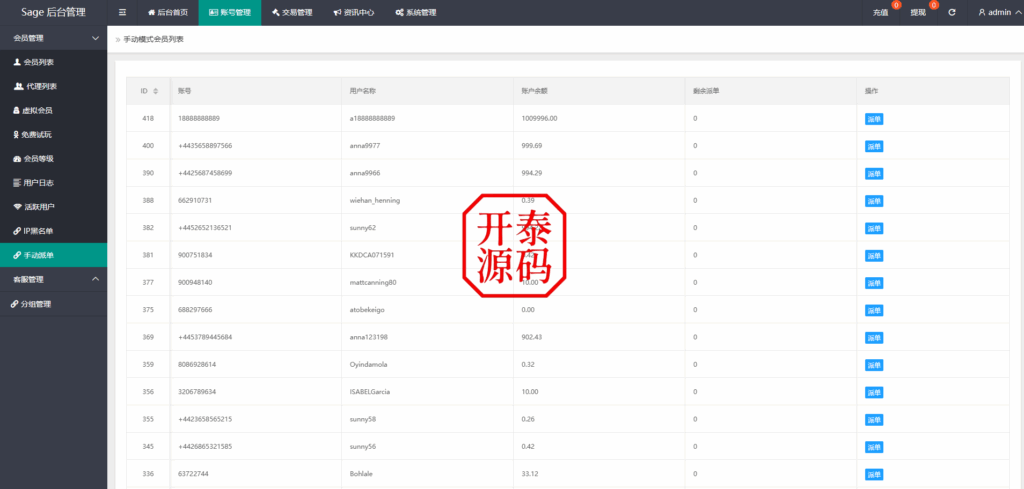Click the 派单 button for ID 418
Image resolution: width=1024 pixels, height=489 pixels.
(874, 119)
